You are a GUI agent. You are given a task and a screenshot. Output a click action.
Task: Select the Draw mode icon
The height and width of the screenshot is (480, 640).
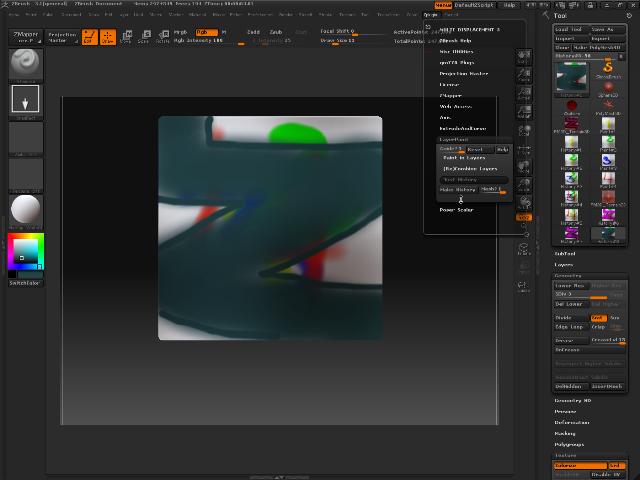click(107, 37)
